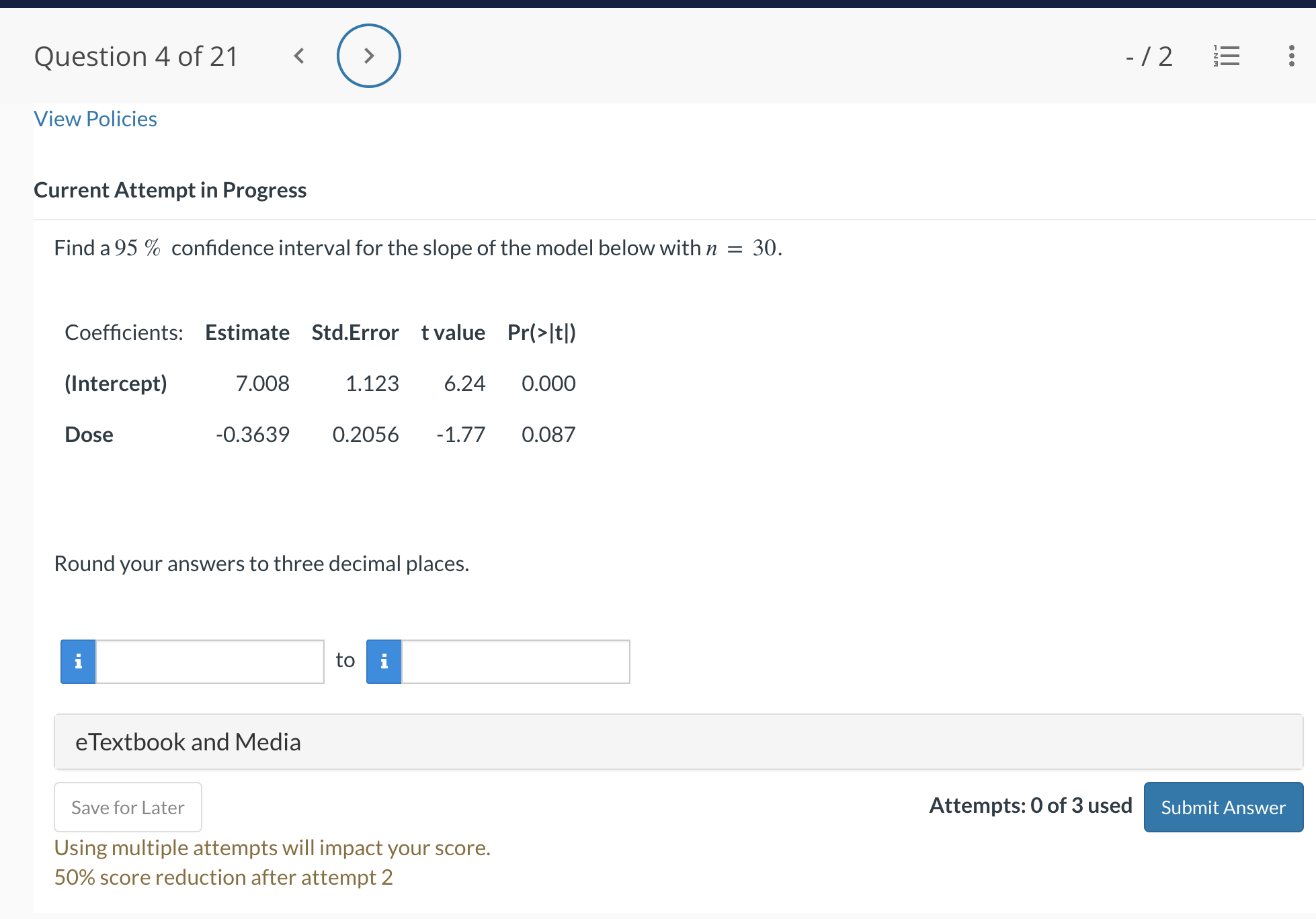Screen dimensions: 1316x919
Task: Expand the eTextbook and Media section
Action: coord(677,742)
